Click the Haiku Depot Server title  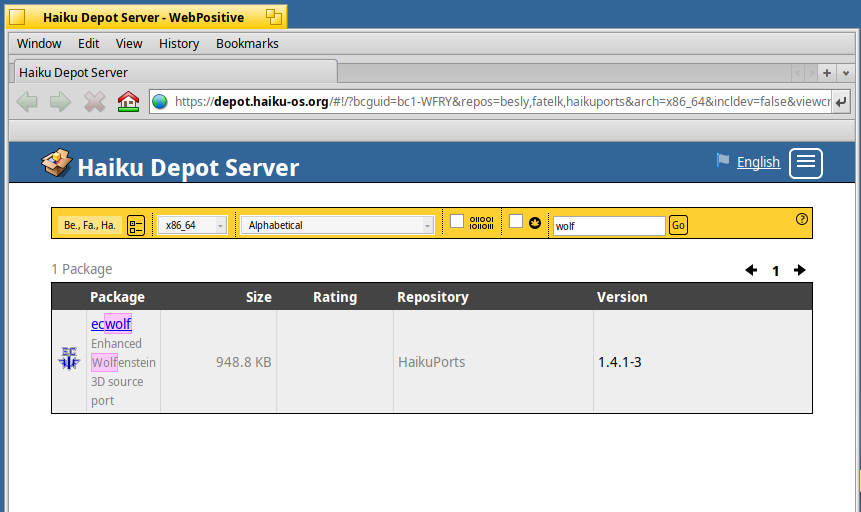188,168
